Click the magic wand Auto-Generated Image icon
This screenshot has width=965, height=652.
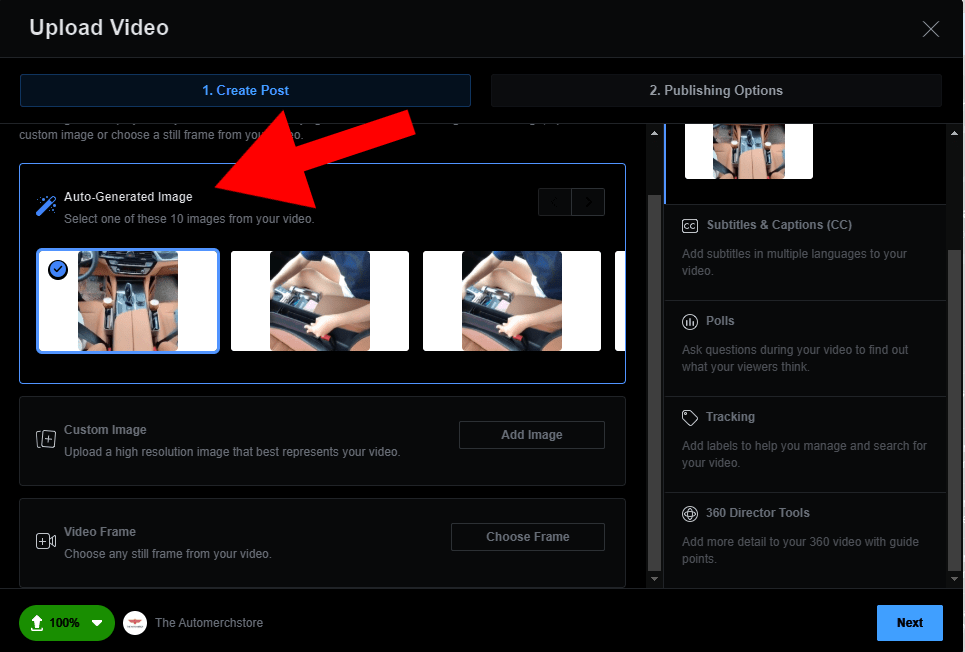[46, 206]
